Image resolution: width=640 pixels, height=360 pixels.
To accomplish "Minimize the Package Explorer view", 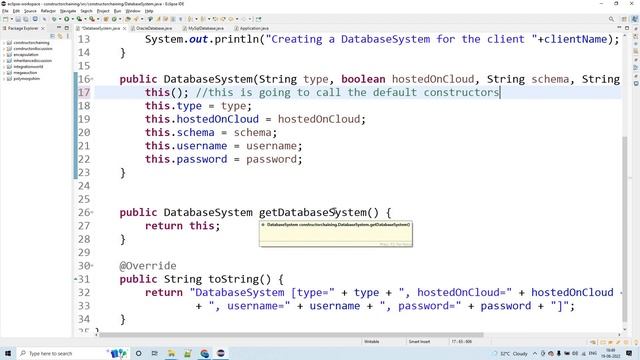I will (x=59, y=28).
